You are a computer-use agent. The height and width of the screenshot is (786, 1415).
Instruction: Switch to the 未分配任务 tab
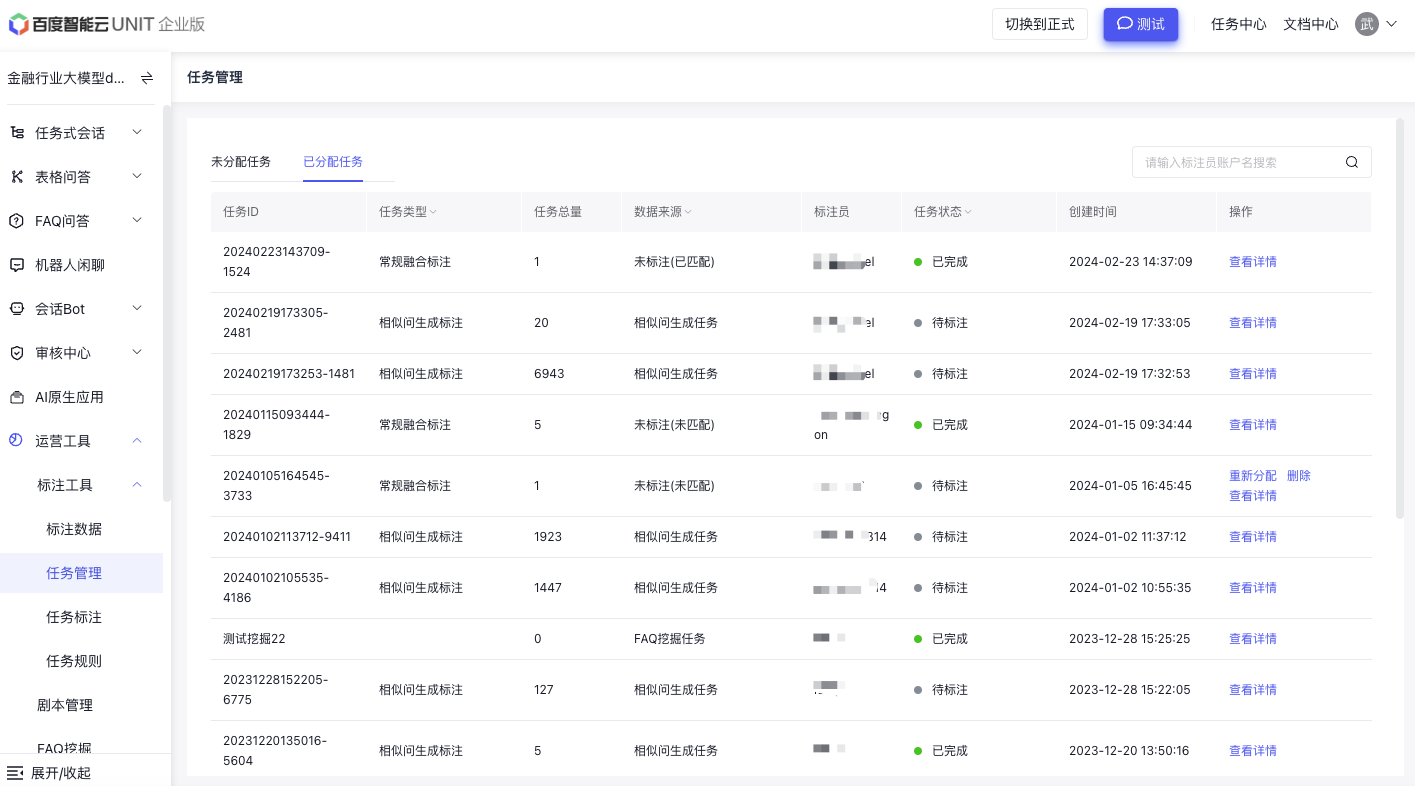[x=241, y=161]
